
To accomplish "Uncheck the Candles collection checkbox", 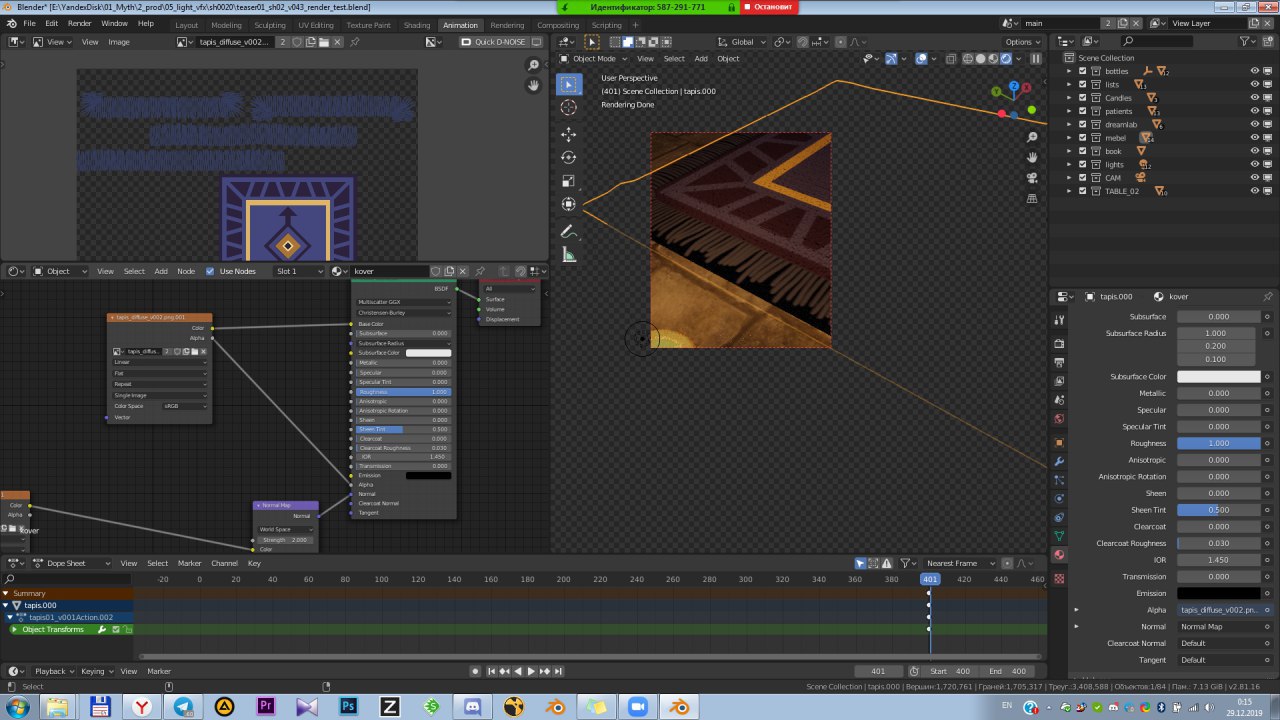I will 1082,98.
